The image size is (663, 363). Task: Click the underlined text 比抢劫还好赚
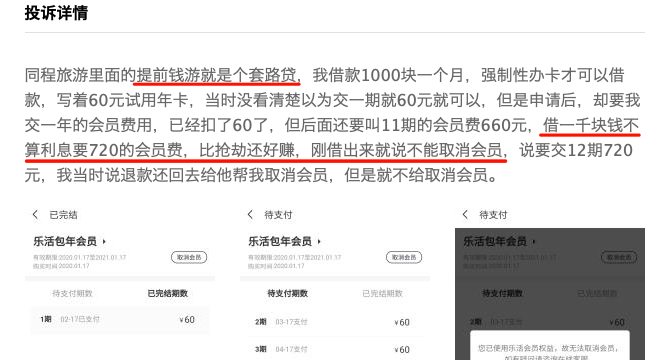[x=247, y=150]
